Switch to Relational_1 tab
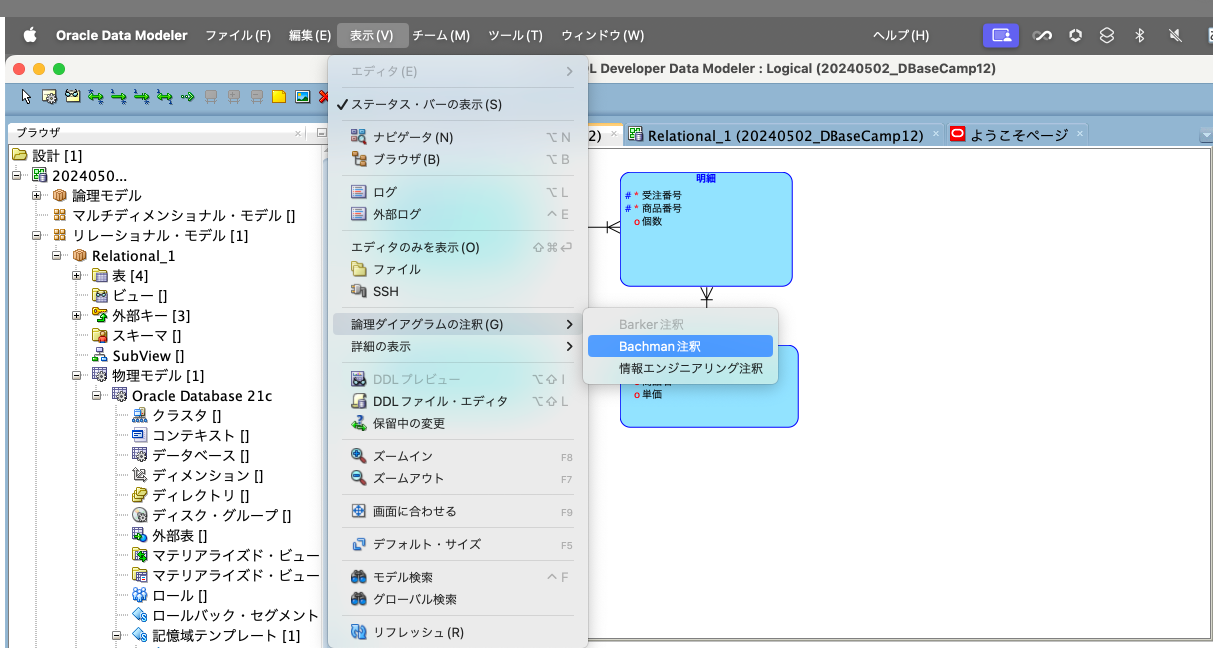 (784, 135)
